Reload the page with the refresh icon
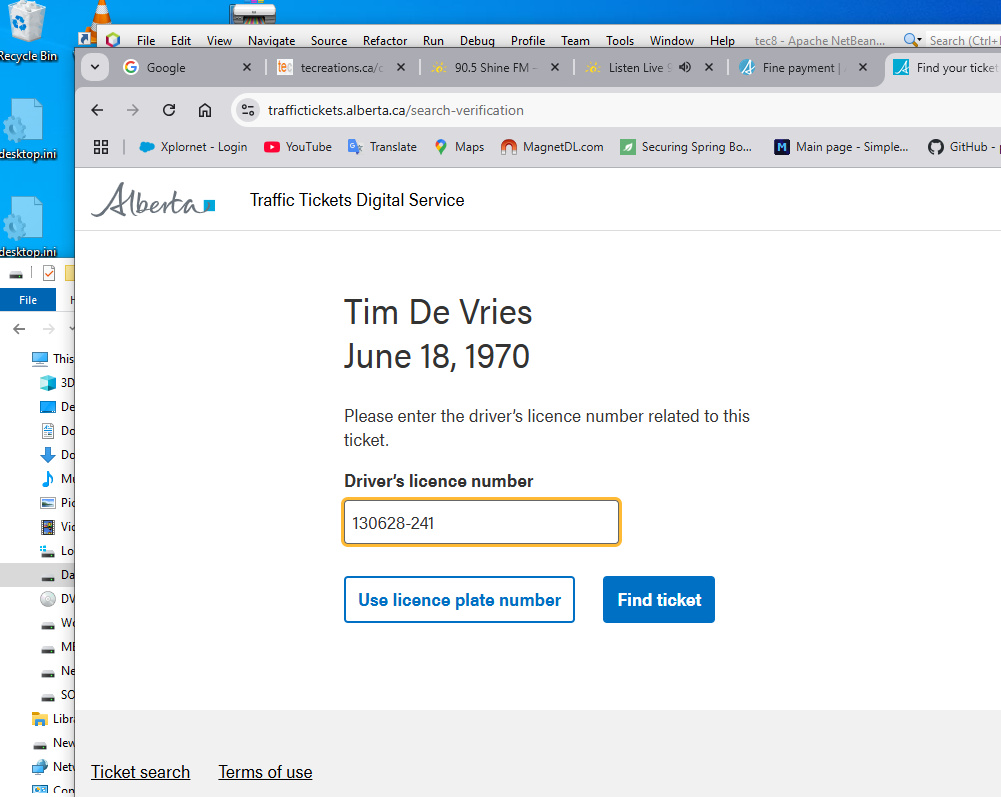1001x797 pixels. click(x=169, y=110)
